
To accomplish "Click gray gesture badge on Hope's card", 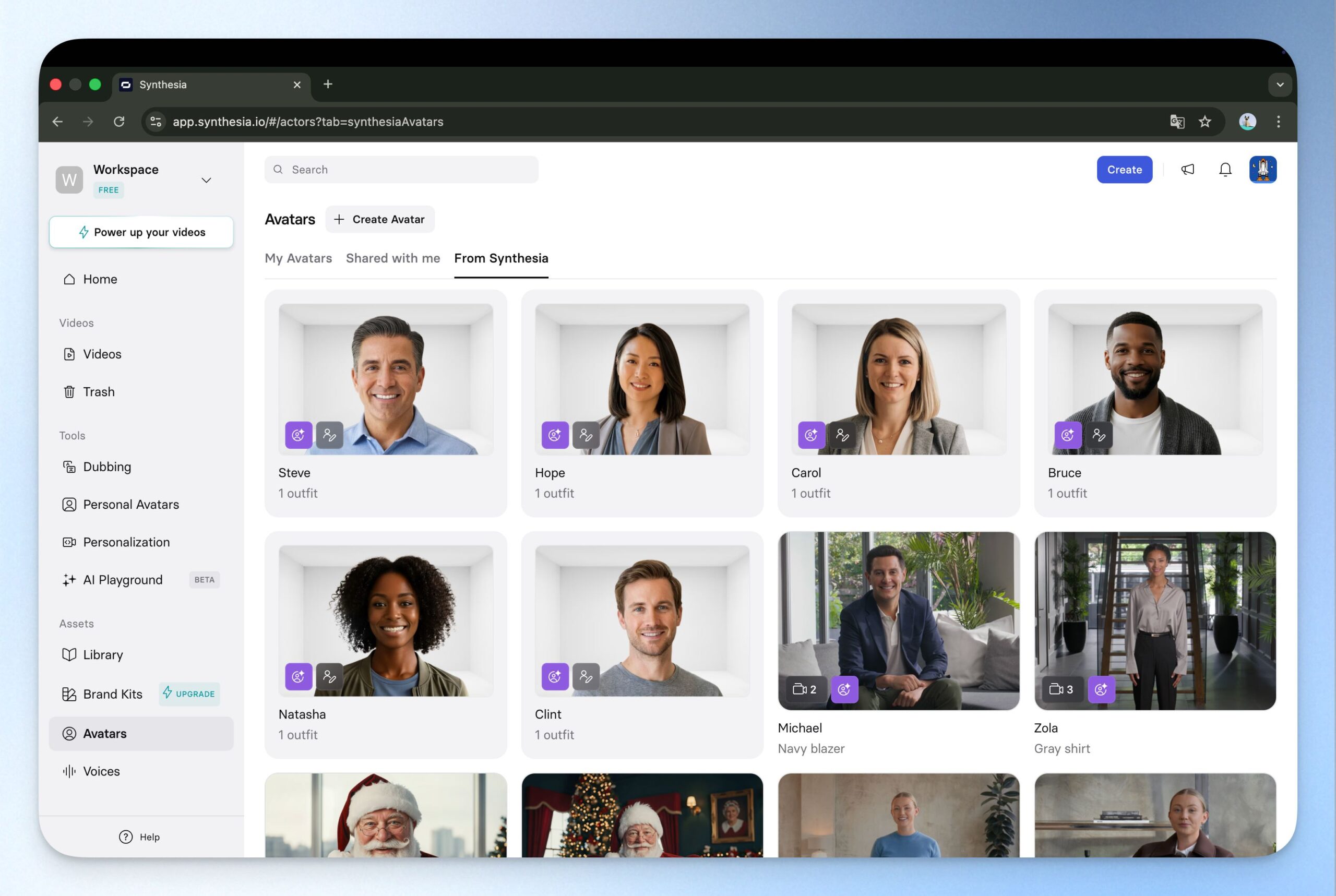I will (586, 435).
